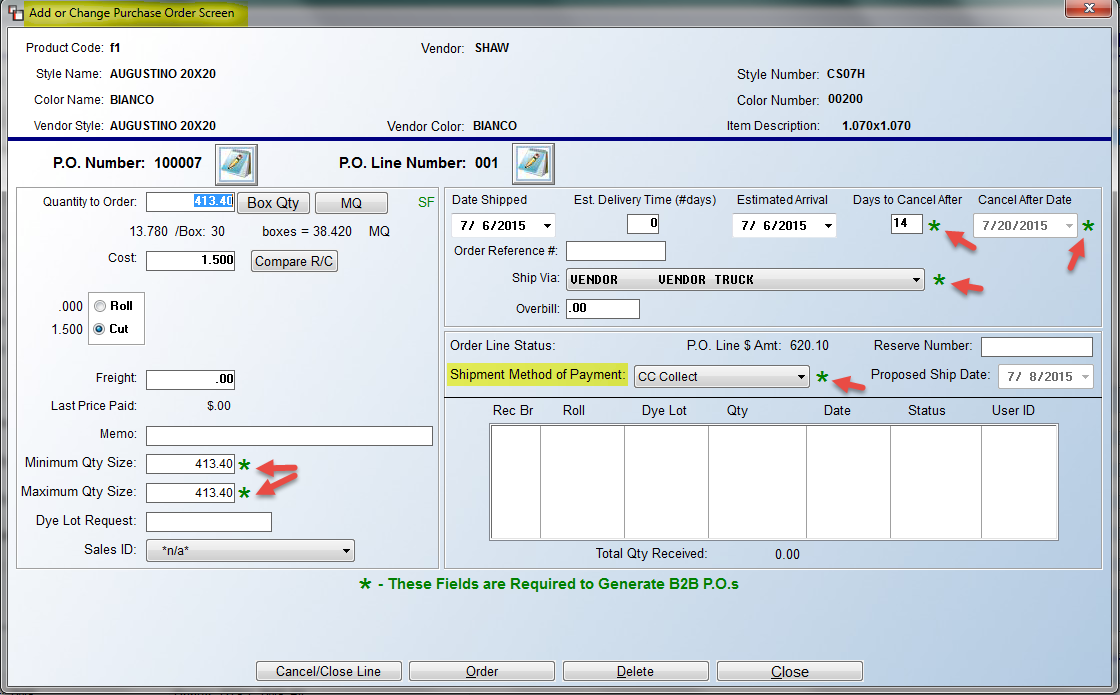Image resolution: width=1120 pixels, height=695 pixels.
Task: Click the Cost input field
Action: (191, 260)
